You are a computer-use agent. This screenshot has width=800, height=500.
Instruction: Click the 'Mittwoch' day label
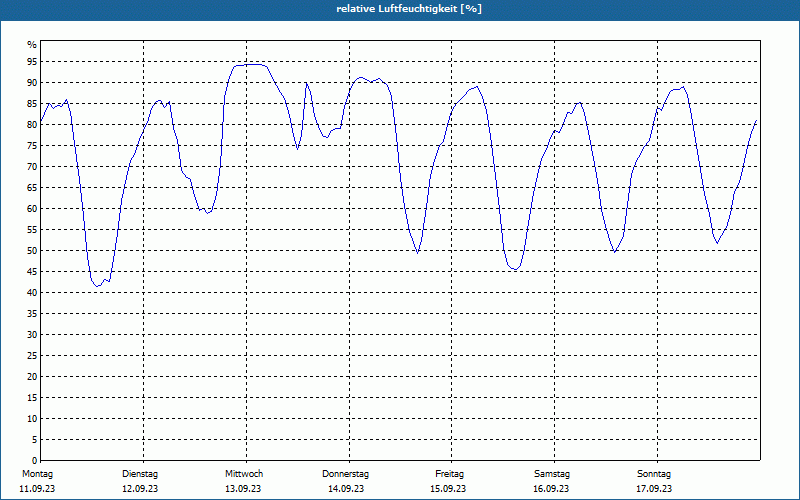pyautogui.click(x=244, y=474)
